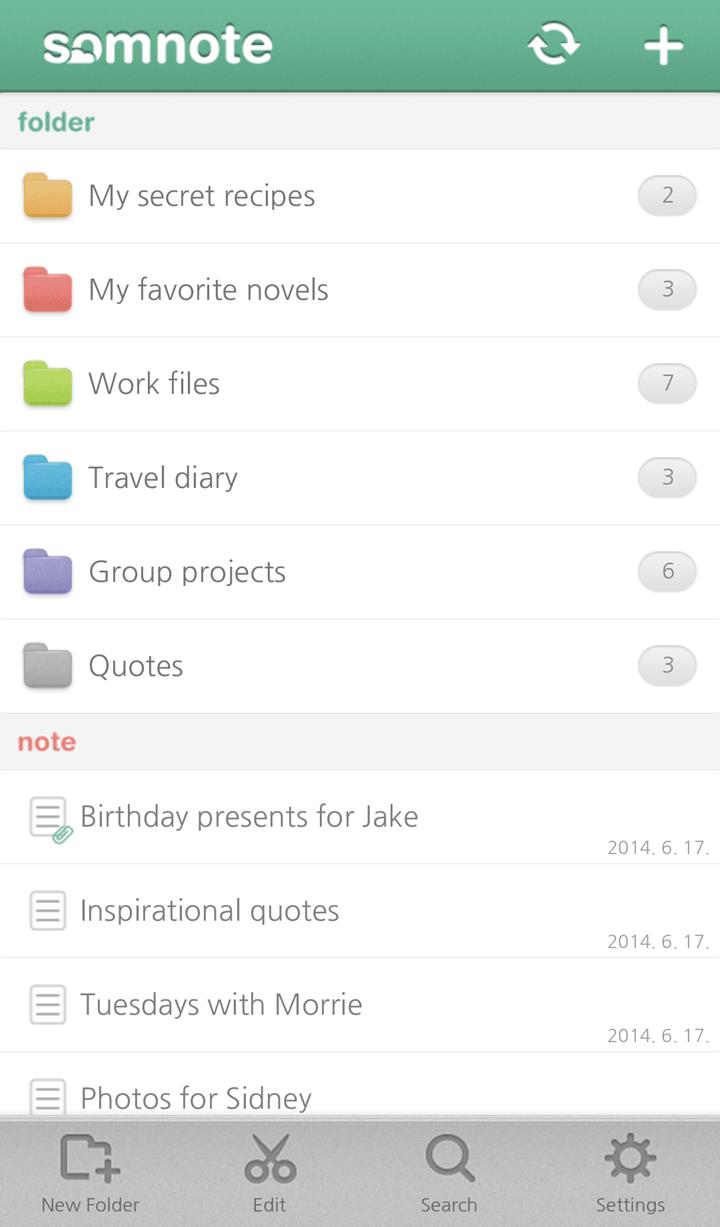Open the Photos for Sidney note
Image resolution: width=720 pixels, height=1227 pixels.
196,1098
